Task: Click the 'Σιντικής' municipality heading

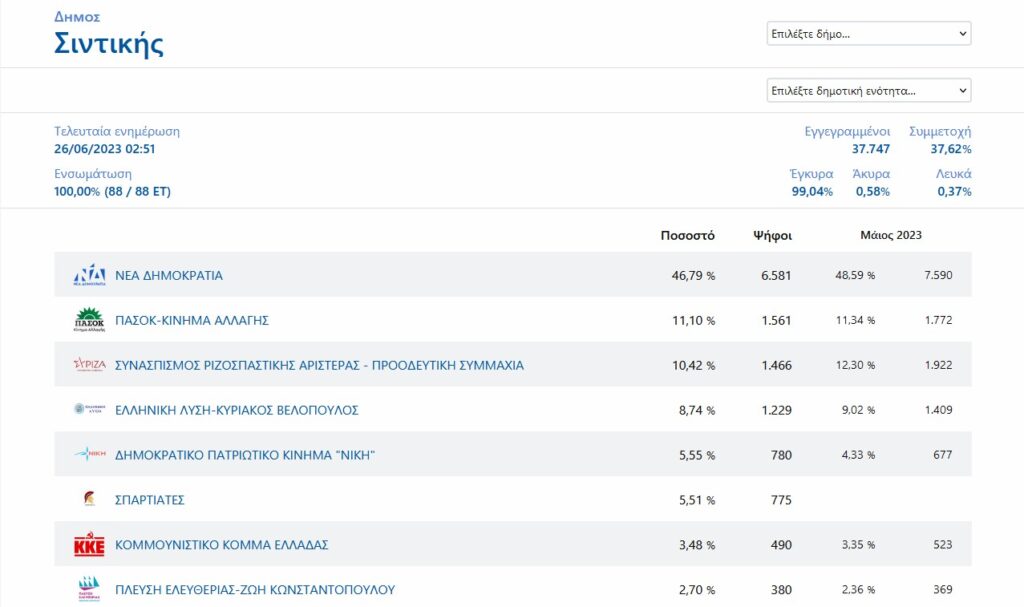Action: click(x=109, y=44)
